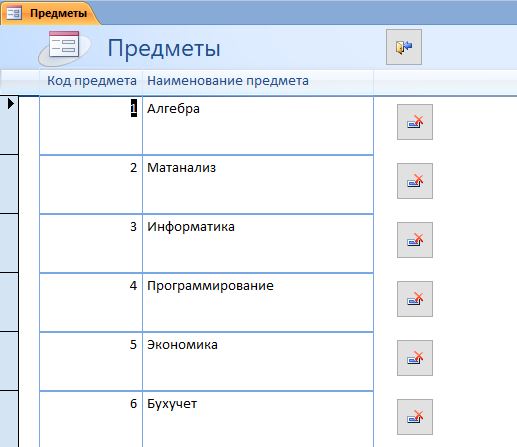This screenshot has width=517, height=447.
Task: Click the Код предмета column header label
Action: [x=92, y=81]
